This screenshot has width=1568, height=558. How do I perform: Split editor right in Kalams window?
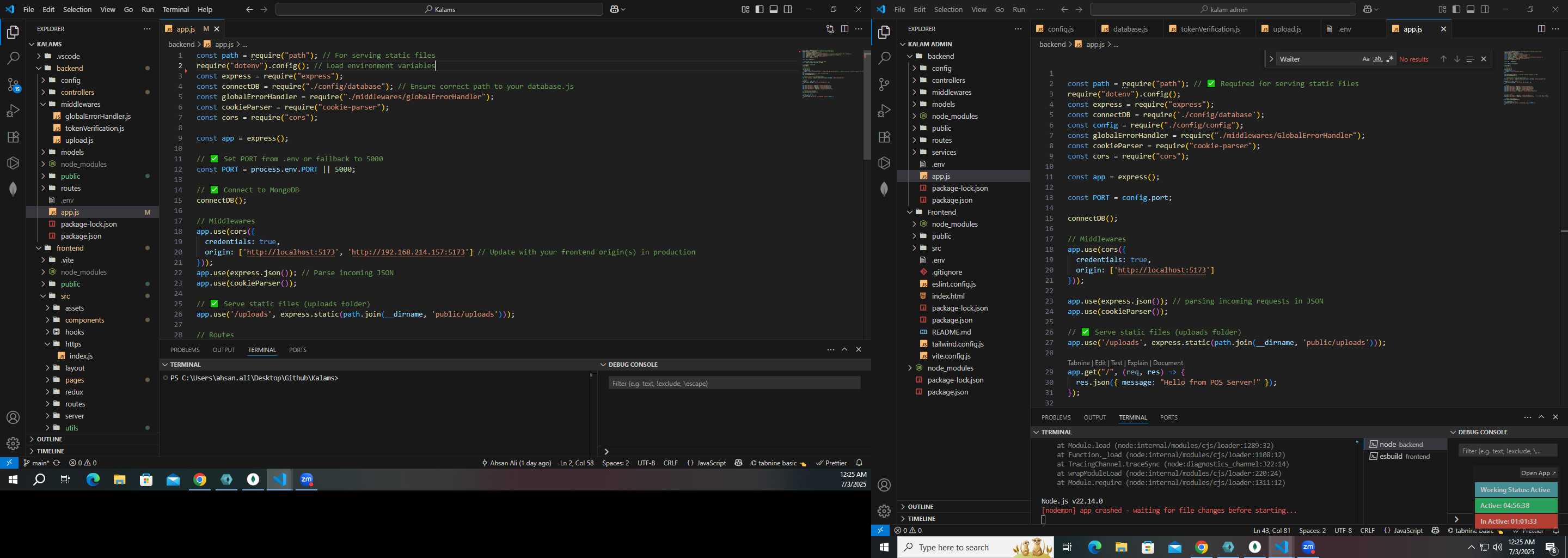pyautogui.click(x=844, y=29)
